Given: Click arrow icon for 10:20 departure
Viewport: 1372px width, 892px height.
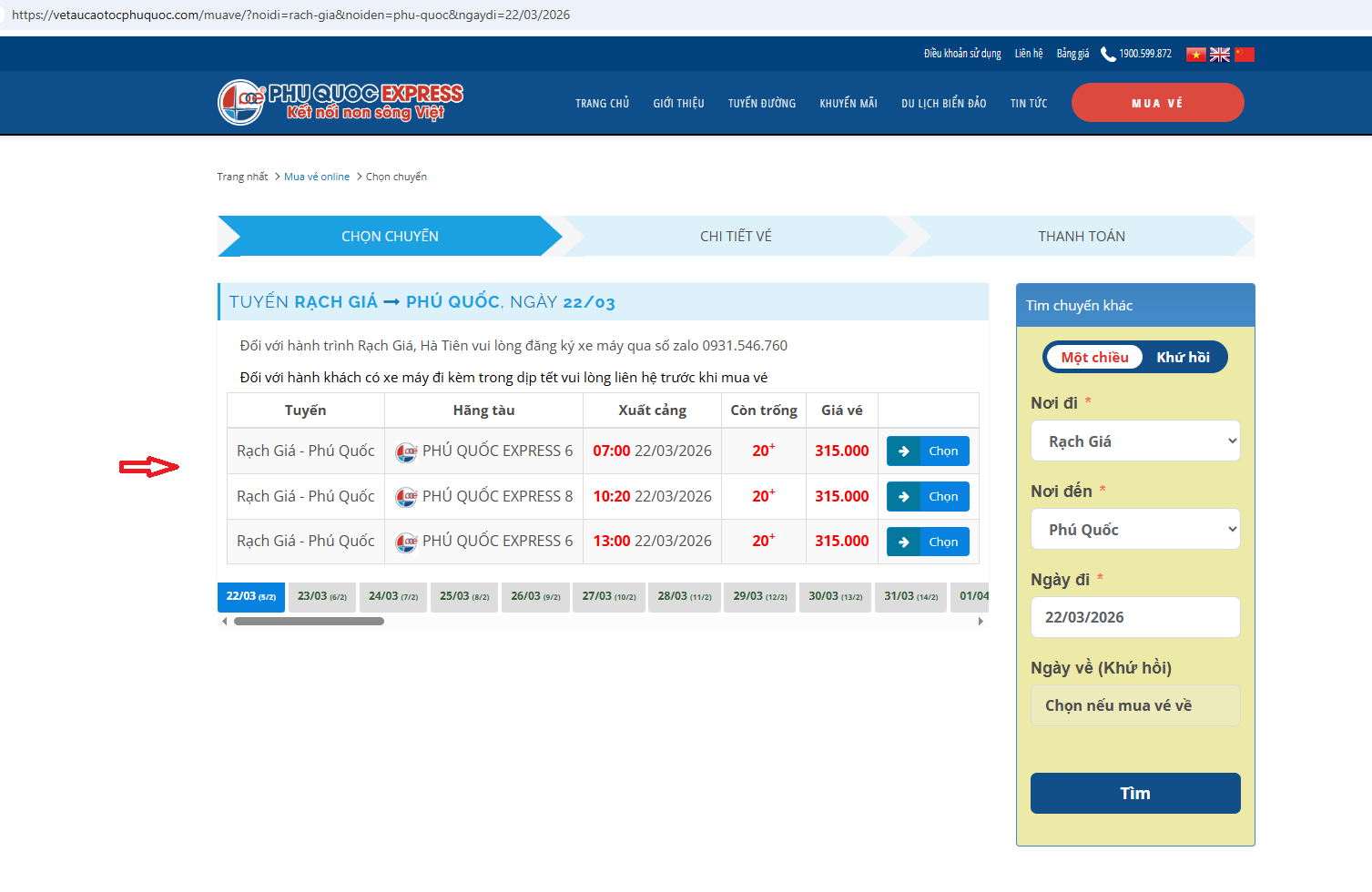Looking at the screenshot, I should [x=903, y=497].
